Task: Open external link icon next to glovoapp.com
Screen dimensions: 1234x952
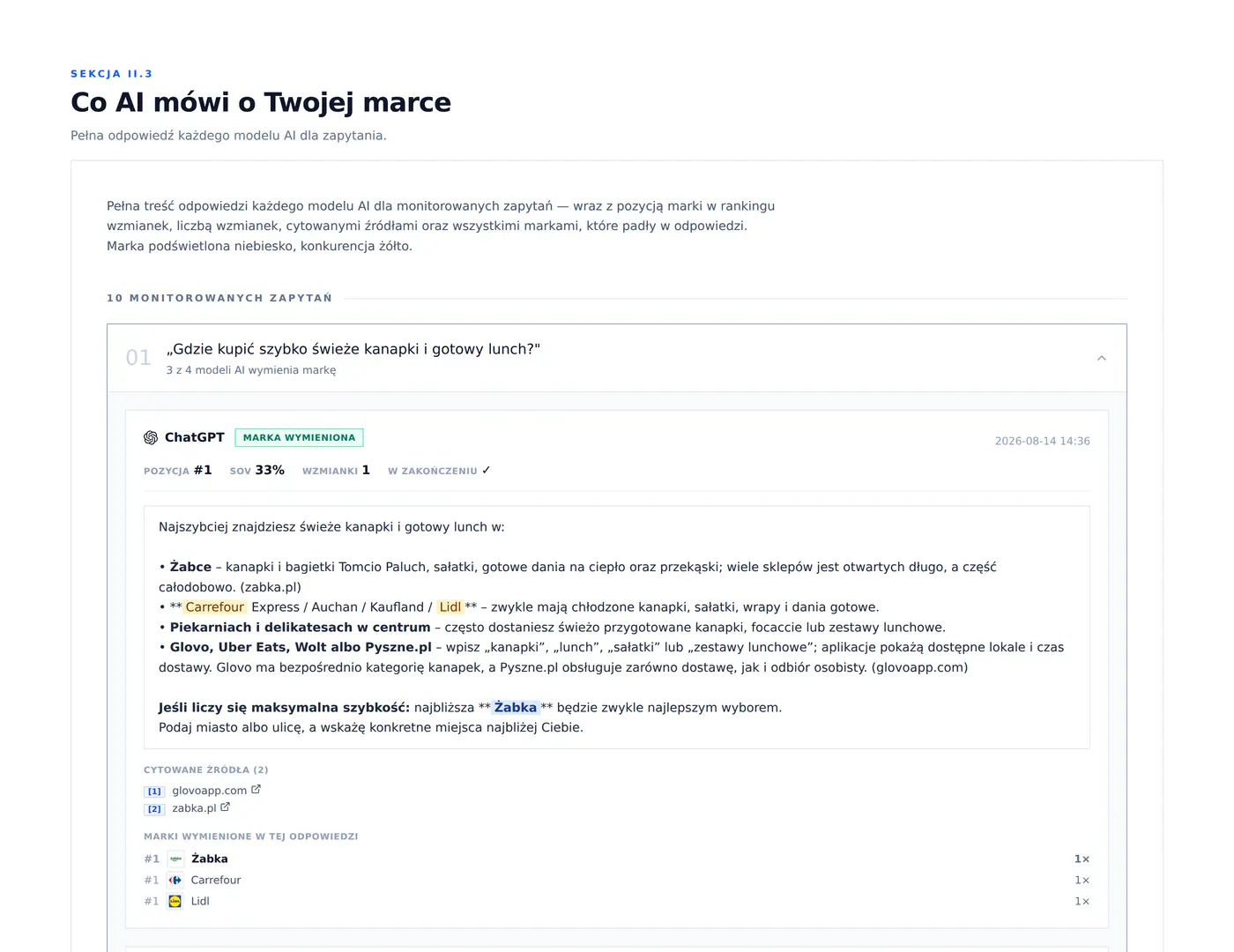Action: [256, 790]
